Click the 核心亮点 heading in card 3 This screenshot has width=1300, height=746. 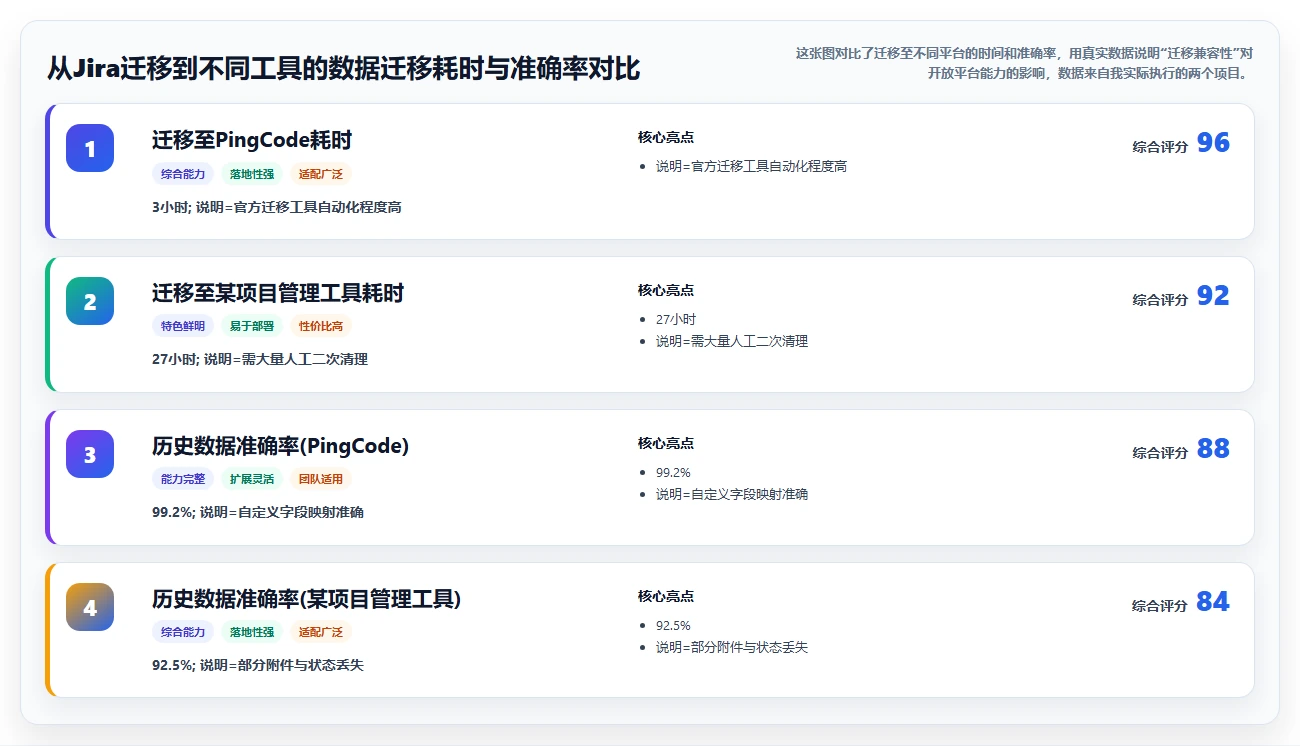[x=666, y=443]
